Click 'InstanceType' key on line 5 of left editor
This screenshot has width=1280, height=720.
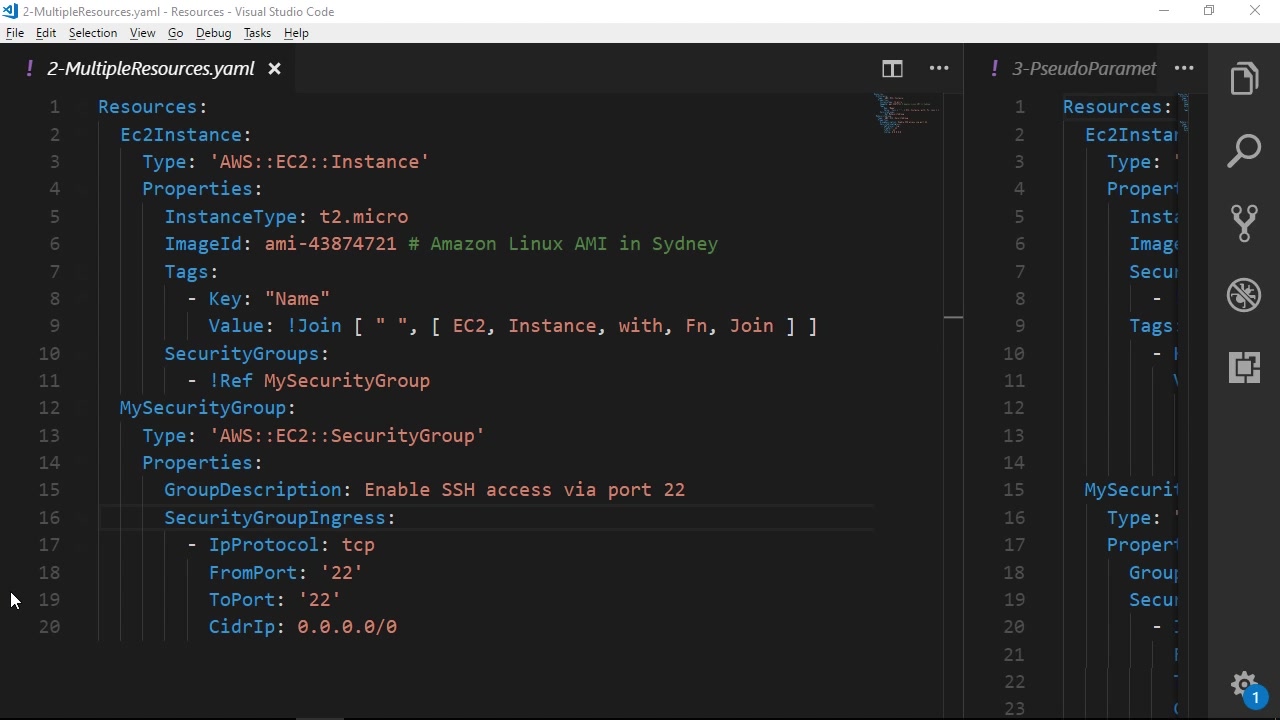click(231, 217)
